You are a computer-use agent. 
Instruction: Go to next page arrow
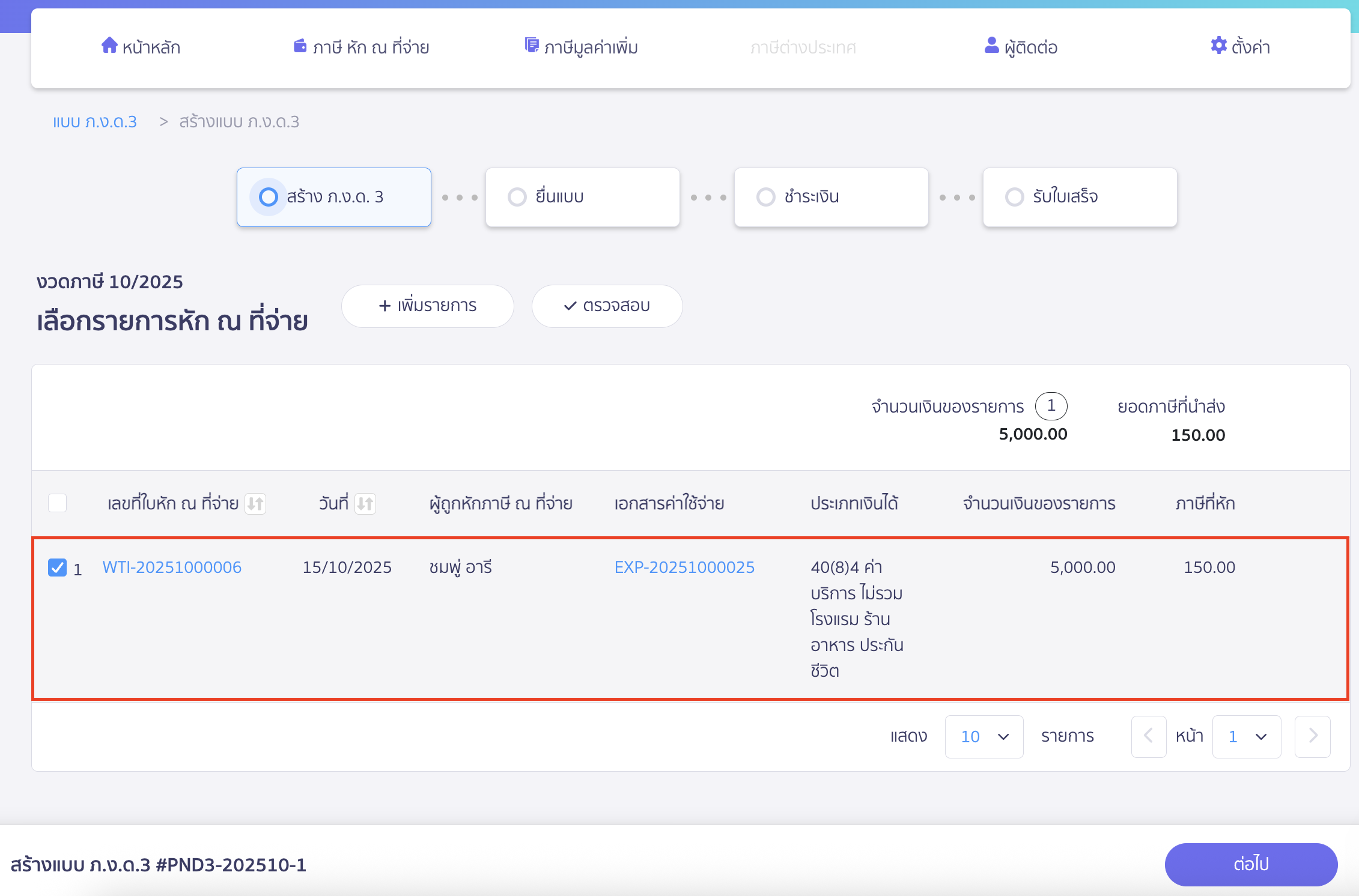pyautogui.click(x=1312, y=736)
